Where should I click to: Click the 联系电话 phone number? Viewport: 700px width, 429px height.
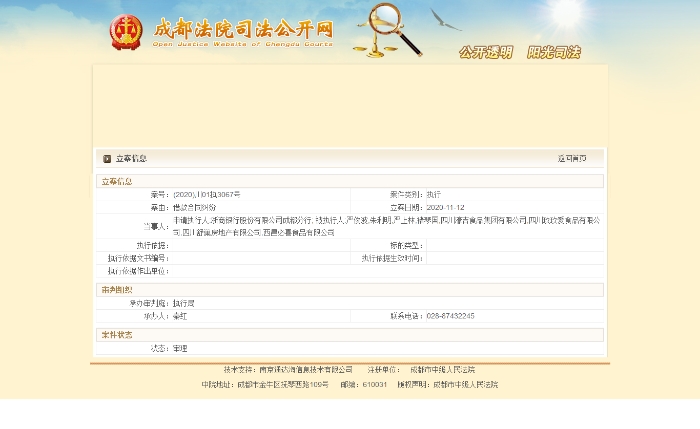point(450,316)
